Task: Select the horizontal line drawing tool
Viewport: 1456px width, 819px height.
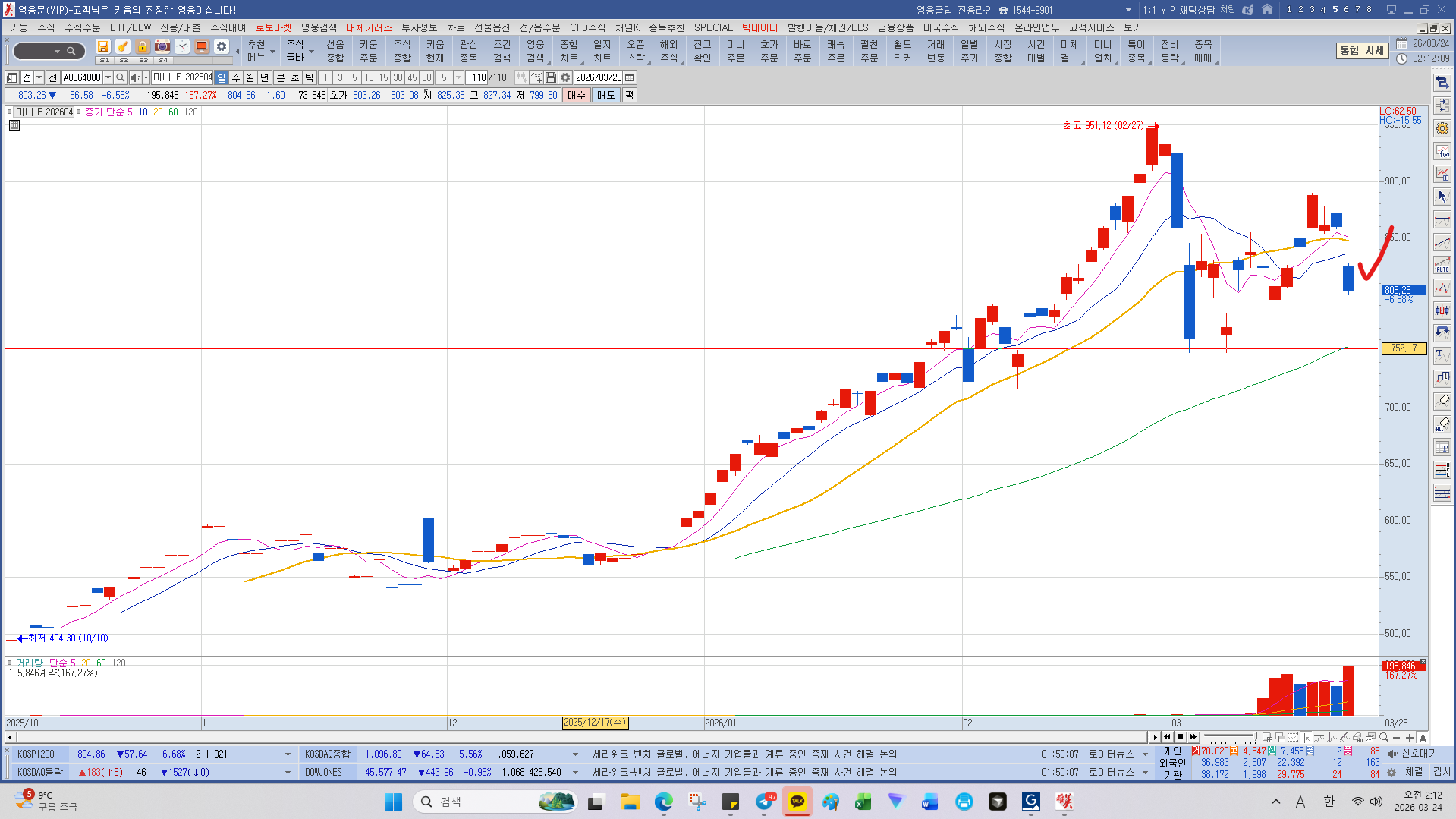Action: (x=1442, y=219)
